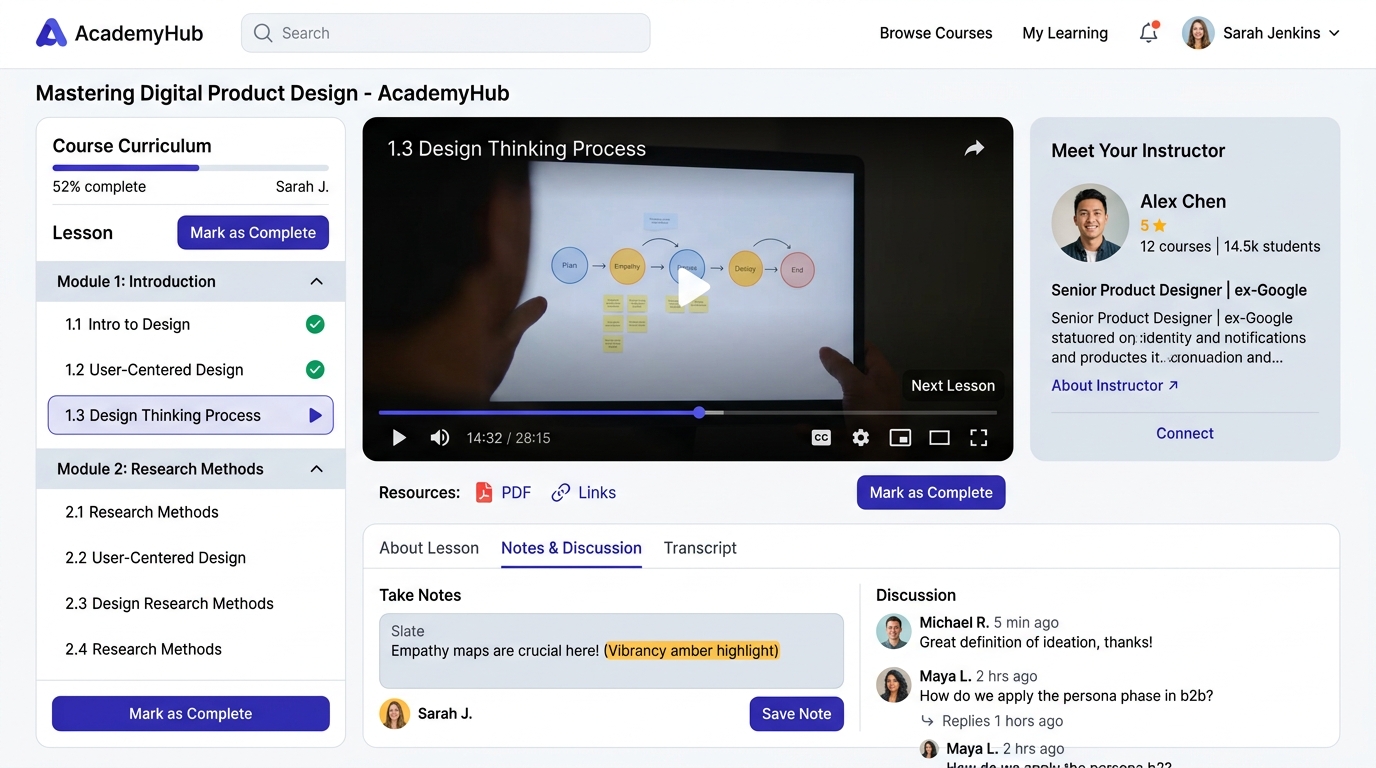Click the AcademyHub logo icon

click(51, 33)
